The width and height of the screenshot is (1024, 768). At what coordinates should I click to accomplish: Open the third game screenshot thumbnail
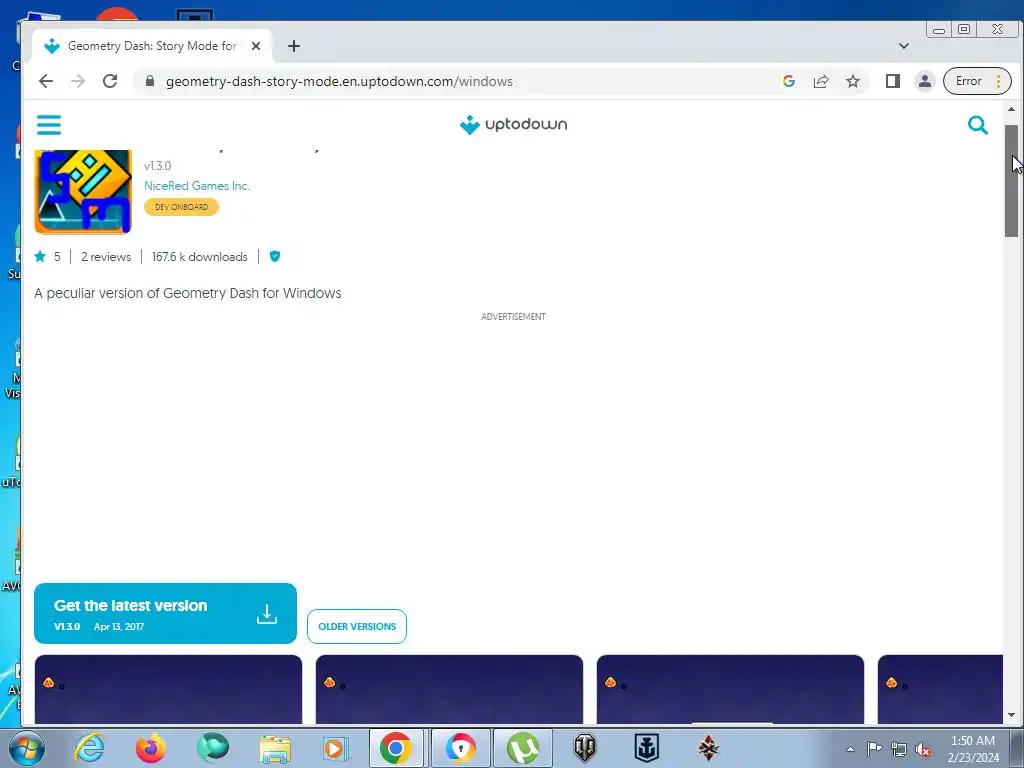(x=730, y=689)
